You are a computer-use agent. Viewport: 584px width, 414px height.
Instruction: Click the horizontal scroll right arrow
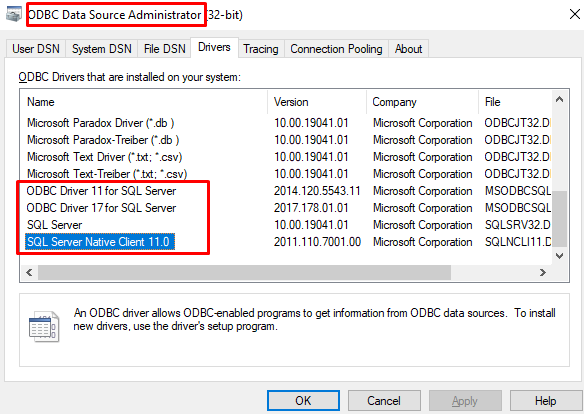543,273
